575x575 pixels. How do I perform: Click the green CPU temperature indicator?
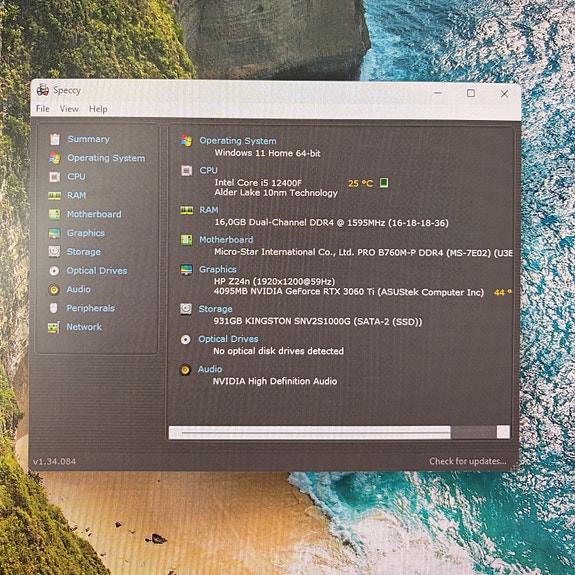click(x=384, y=183)
